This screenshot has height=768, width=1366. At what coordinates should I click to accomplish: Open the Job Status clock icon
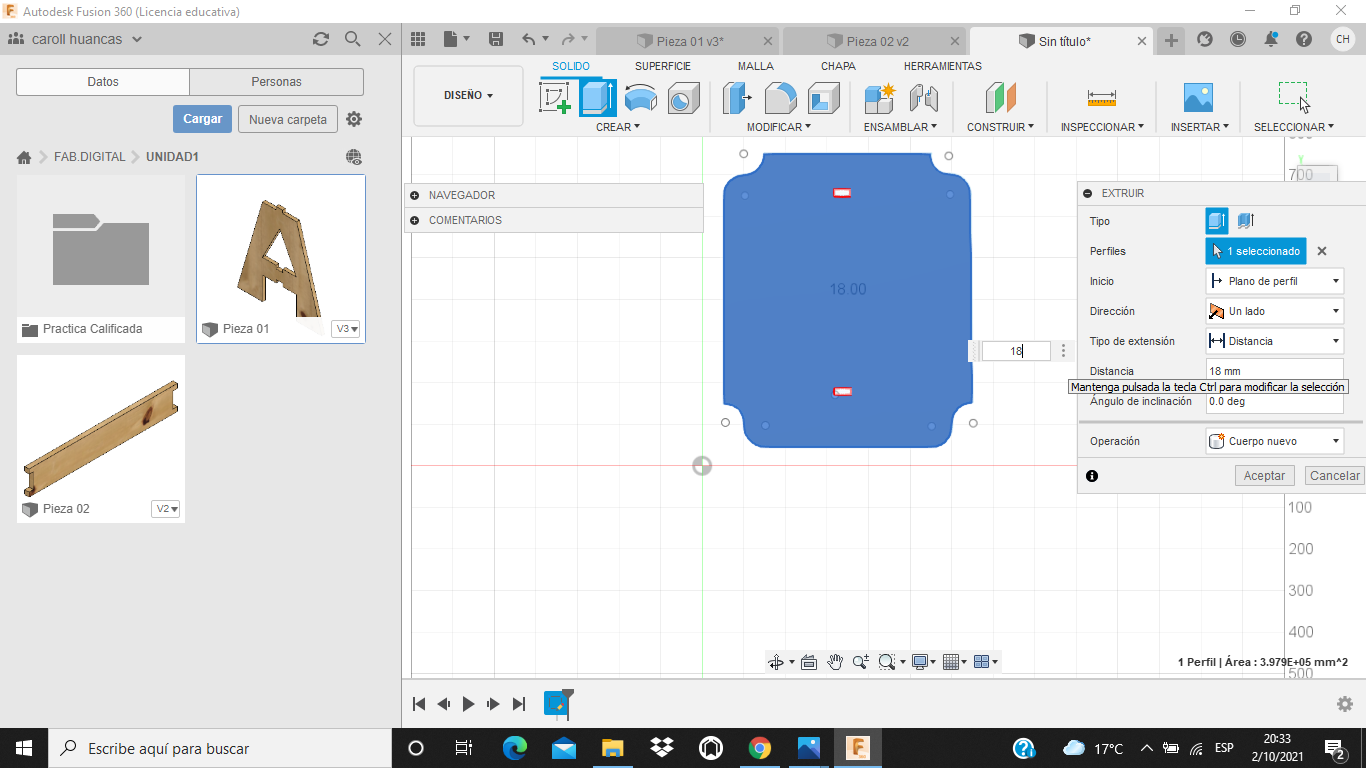(1238, 39)
